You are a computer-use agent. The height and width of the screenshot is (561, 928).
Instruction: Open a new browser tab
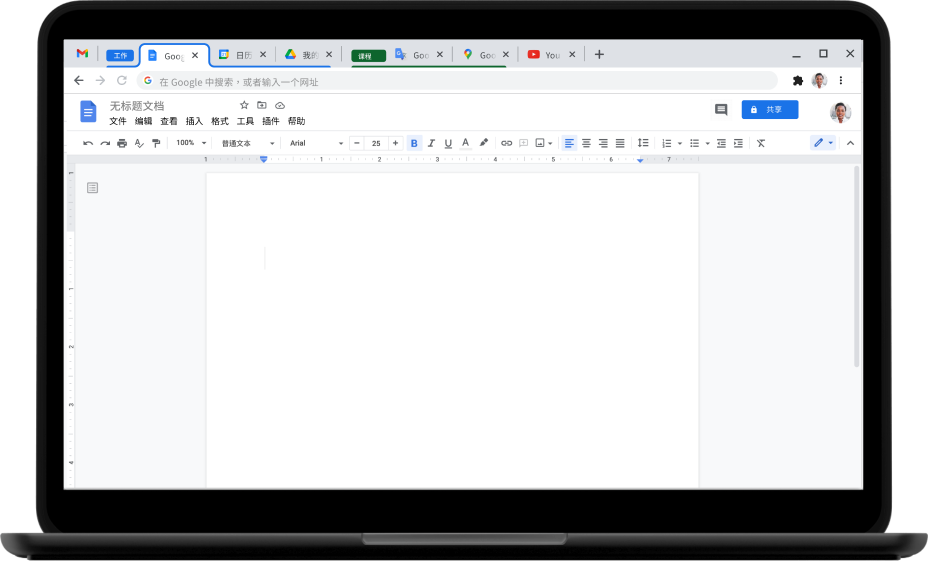(x=599, y=54)
